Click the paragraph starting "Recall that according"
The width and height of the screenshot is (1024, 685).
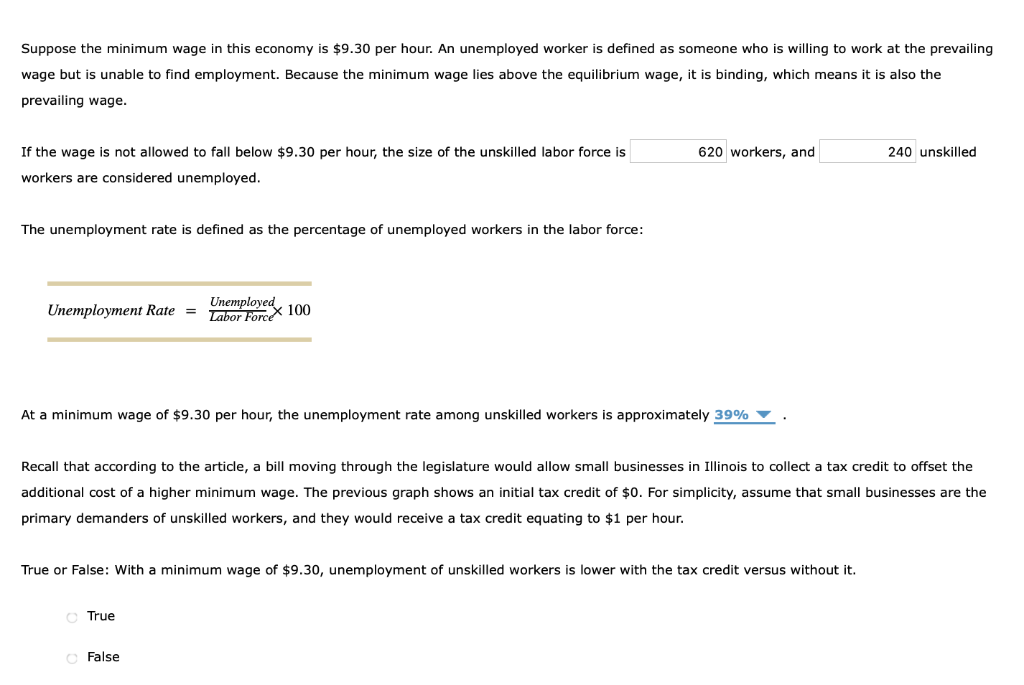point(504,492)
